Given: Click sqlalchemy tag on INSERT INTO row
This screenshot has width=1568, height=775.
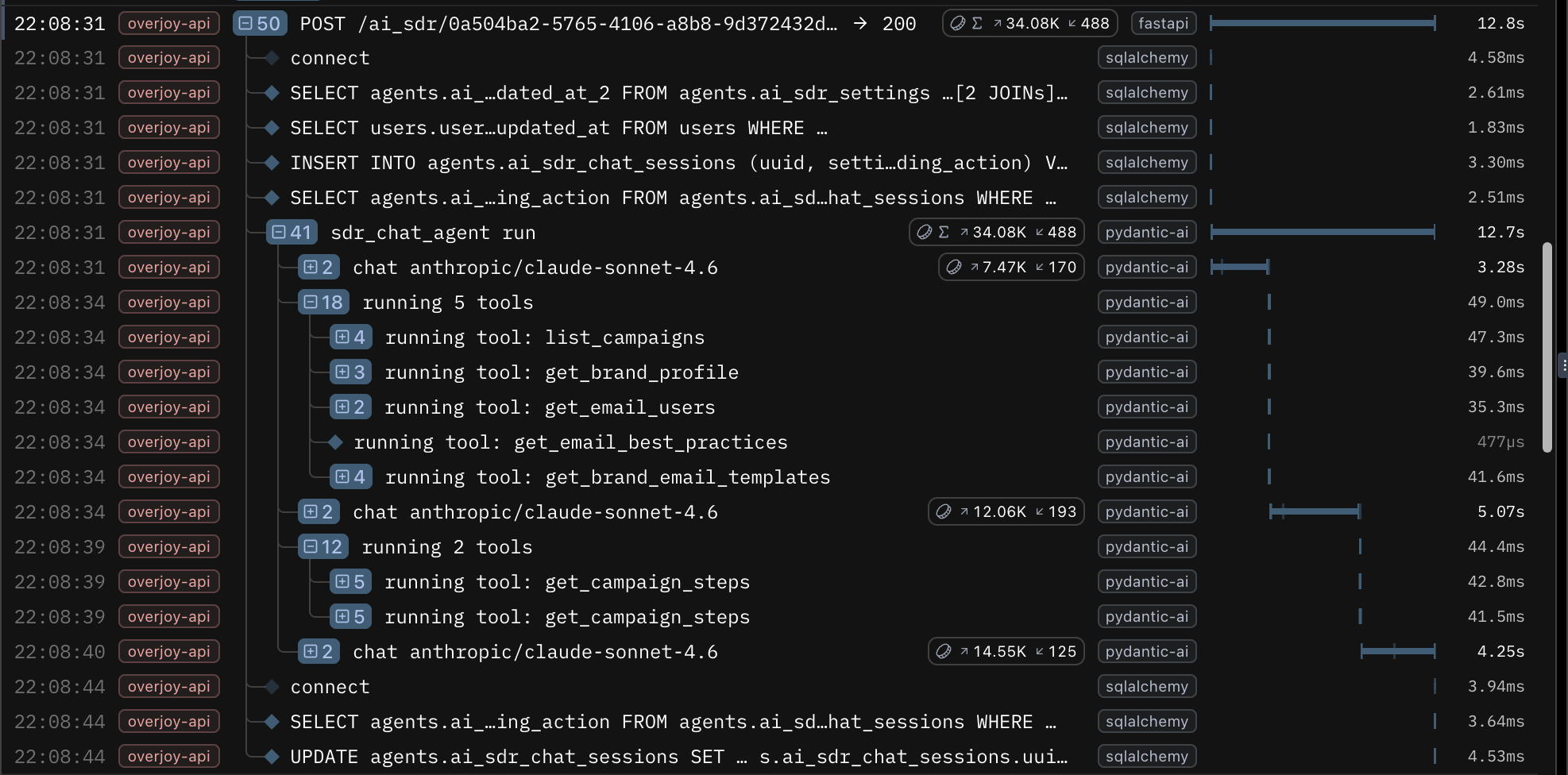Looking at the screenshot, I should 1147,163.
